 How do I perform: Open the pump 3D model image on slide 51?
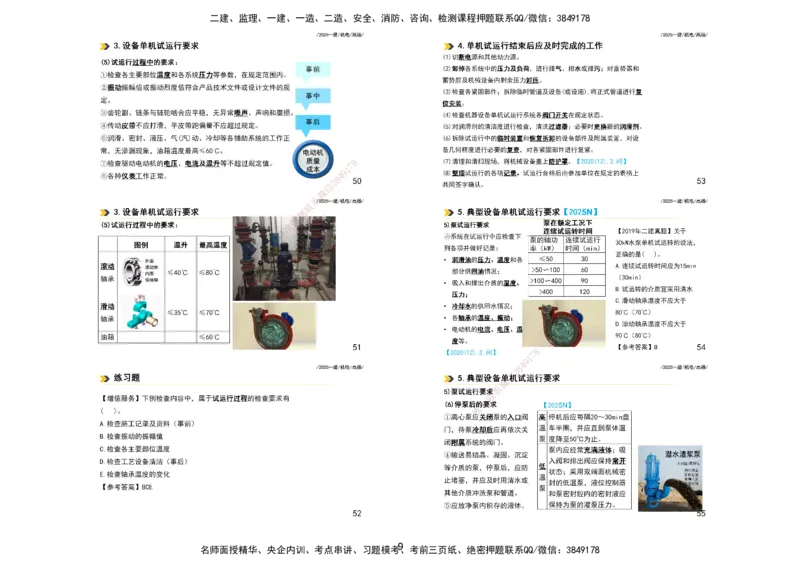coord(274,326)
